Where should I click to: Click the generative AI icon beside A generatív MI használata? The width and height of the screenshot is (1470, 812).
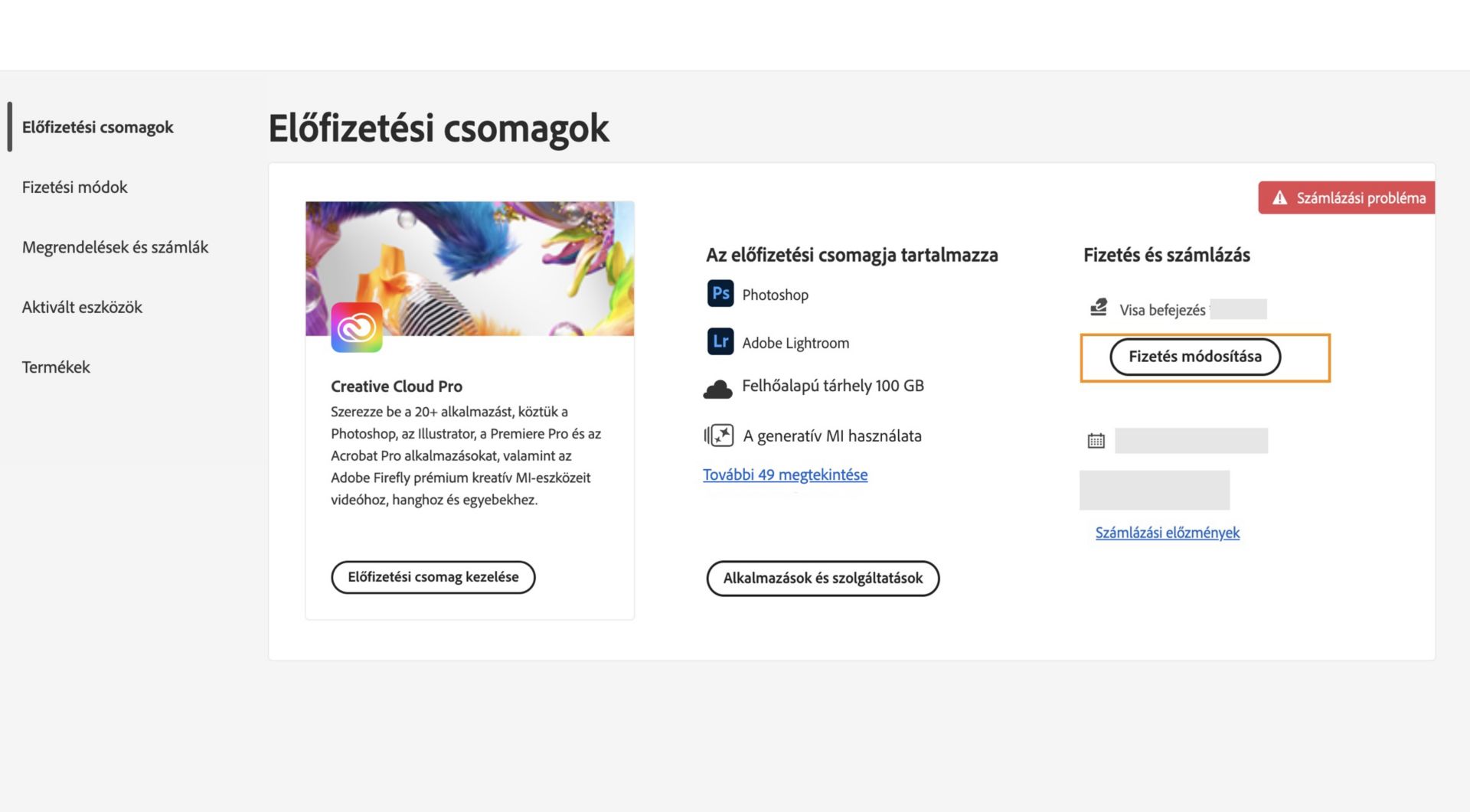click(717, 435)
